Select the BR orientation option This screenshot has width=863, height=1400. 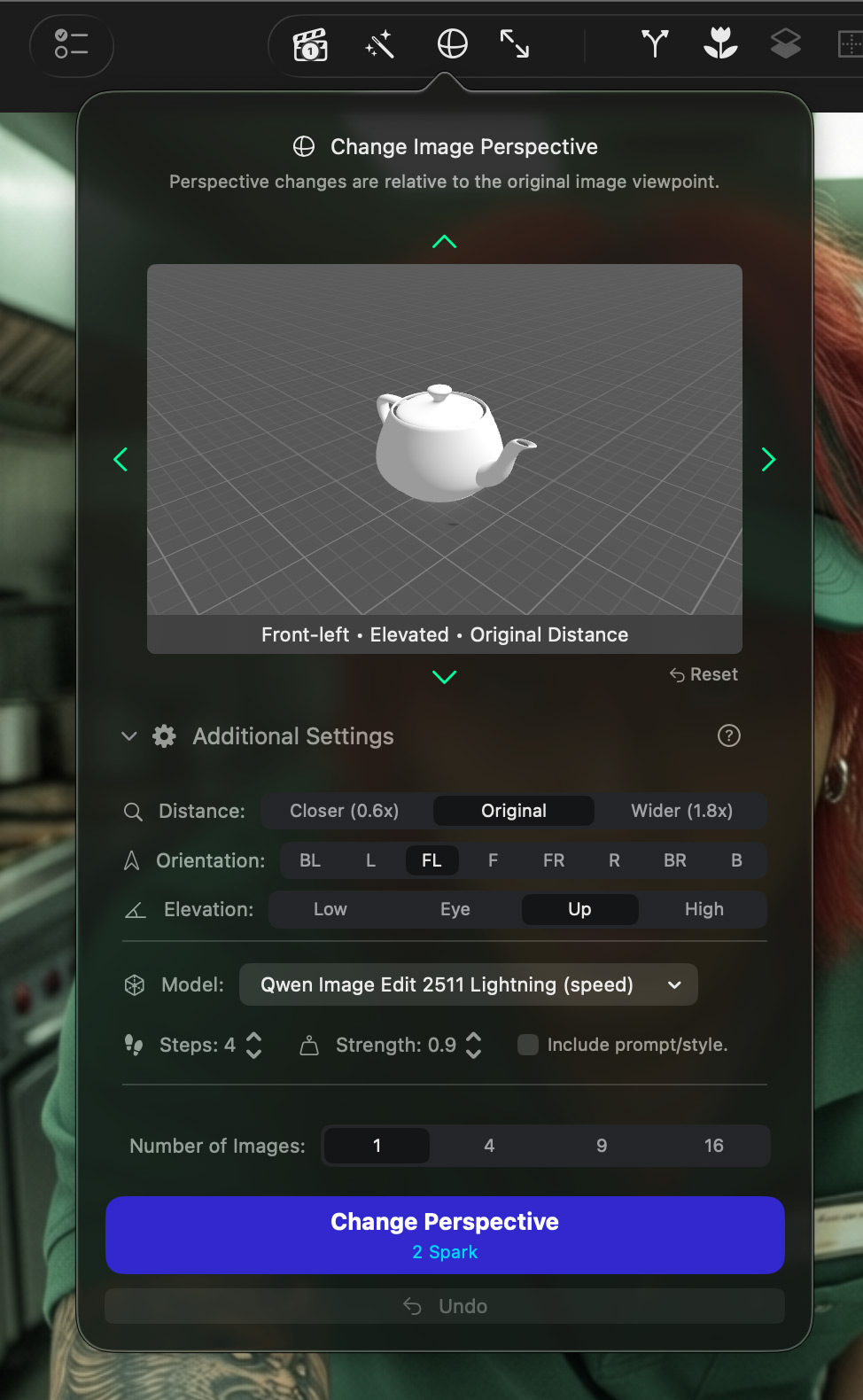tap(674, 860)
